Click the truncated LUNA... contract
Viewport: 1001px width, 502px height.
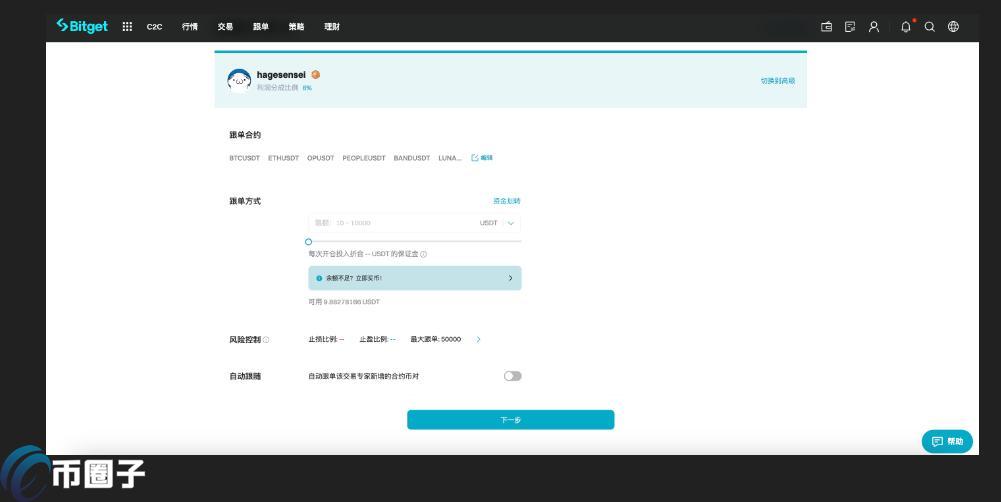(x=450, y=158)
